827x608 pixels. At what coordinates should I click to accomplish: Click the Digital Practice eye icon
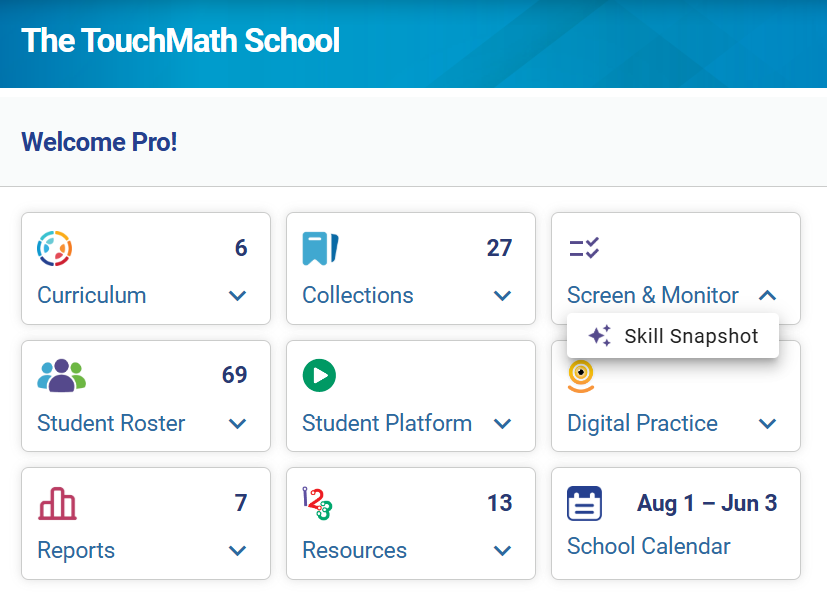[581, 377]
